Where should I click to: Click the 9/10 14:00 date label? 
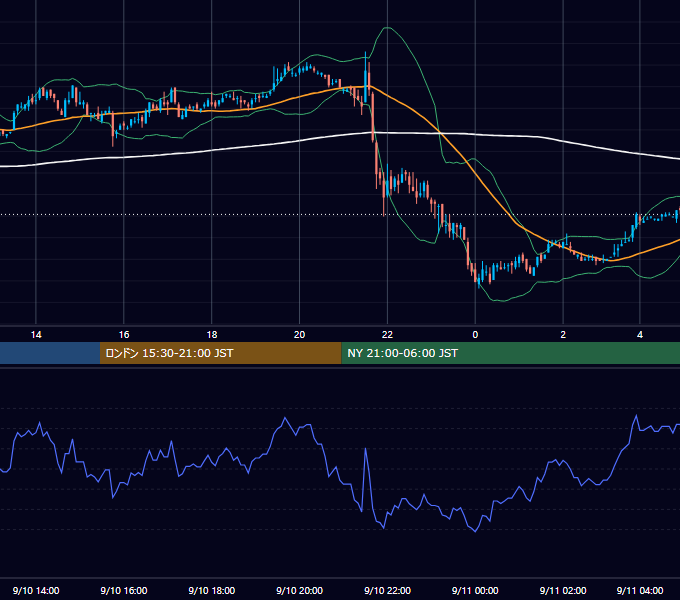(36, 590)
